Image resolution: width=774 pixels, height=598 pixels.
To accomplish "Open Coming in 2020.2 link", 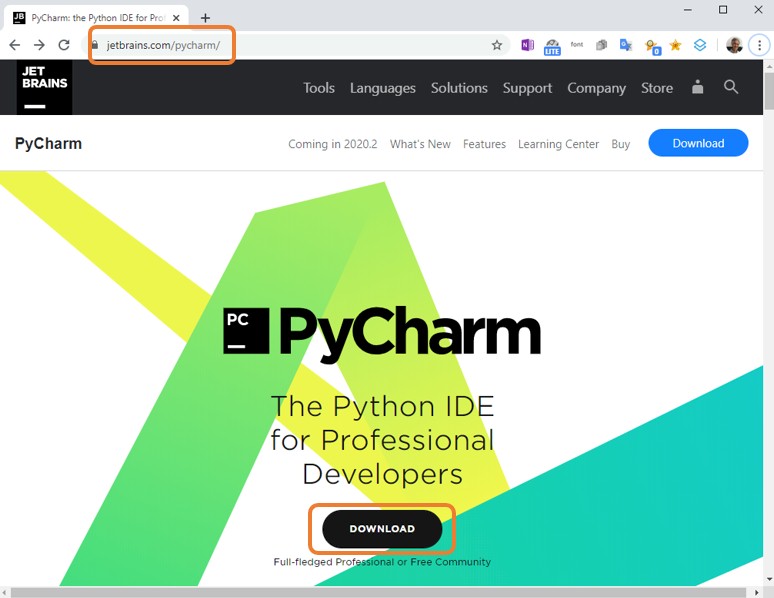I will click(332, 144).
